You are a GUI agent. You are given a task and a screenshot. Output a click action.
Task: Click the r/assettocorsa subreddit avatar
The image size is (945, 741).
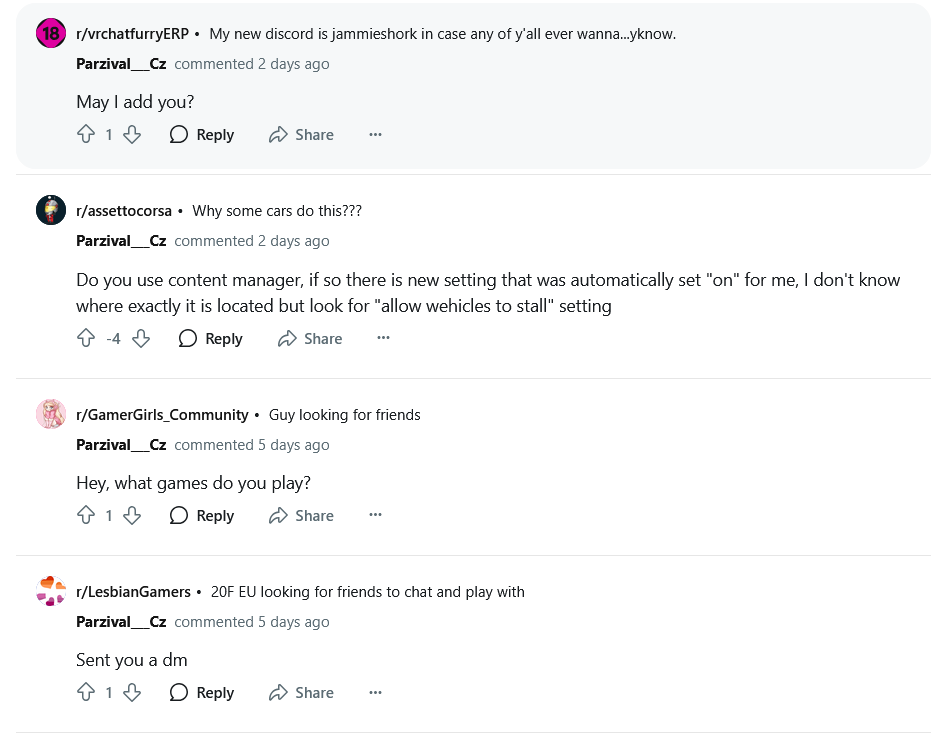[x=51, y=211]
